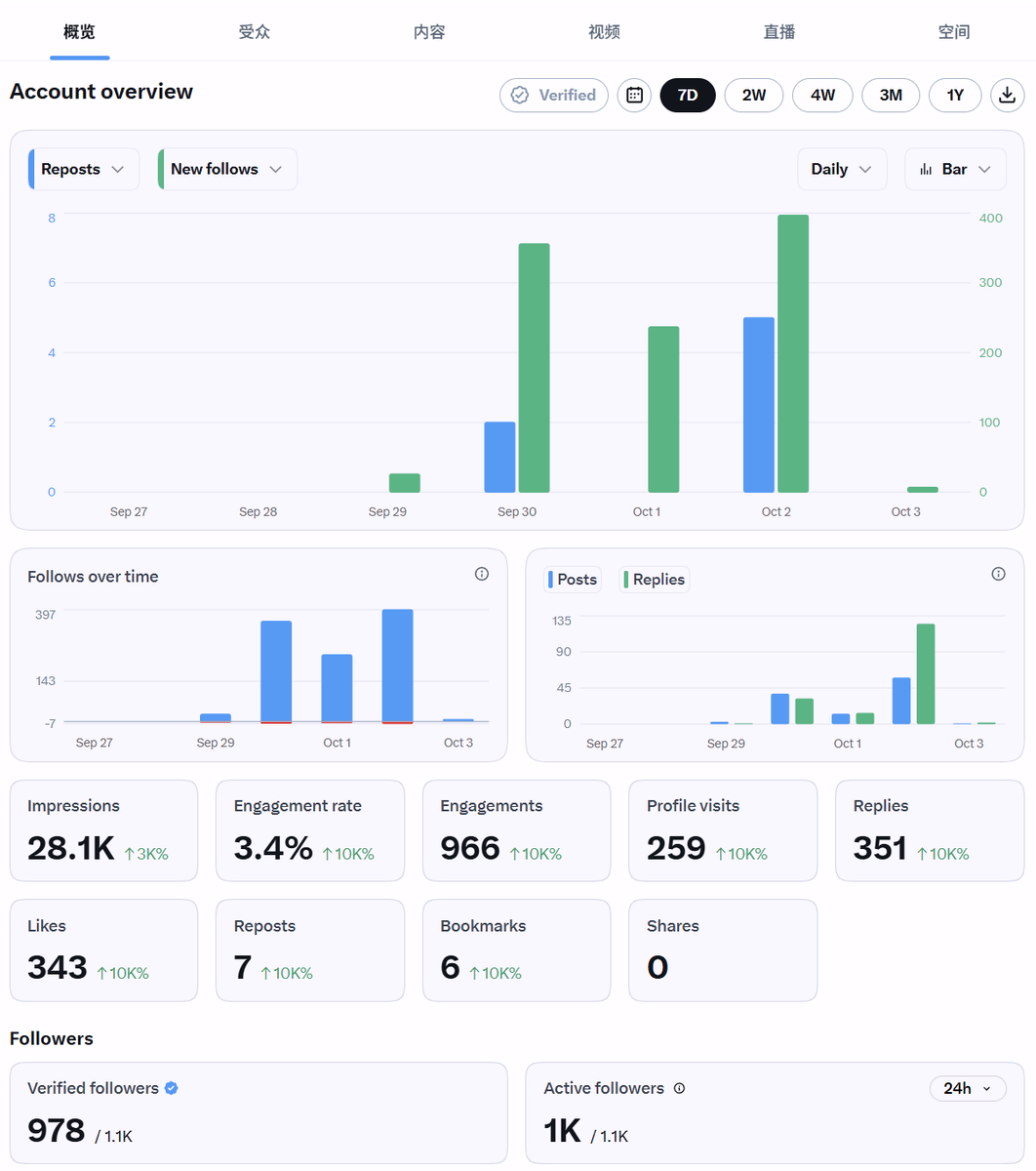Viewport: 1036px width, 1171px height.
Task: Click the "Followers" section heading
Action: pos(52,1038)
